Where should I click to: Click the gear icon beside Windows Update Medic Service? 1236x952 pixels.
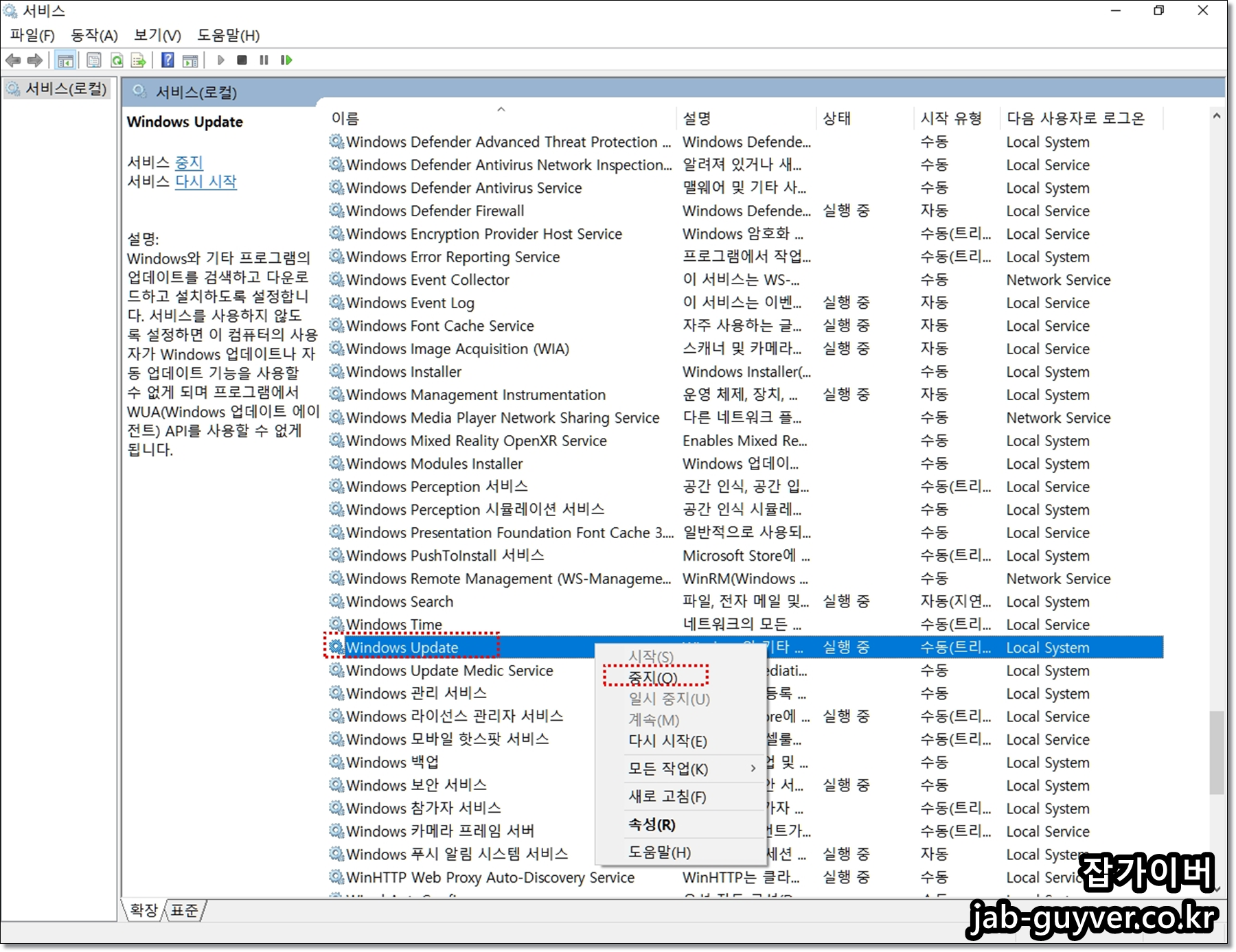pos(336,670)
